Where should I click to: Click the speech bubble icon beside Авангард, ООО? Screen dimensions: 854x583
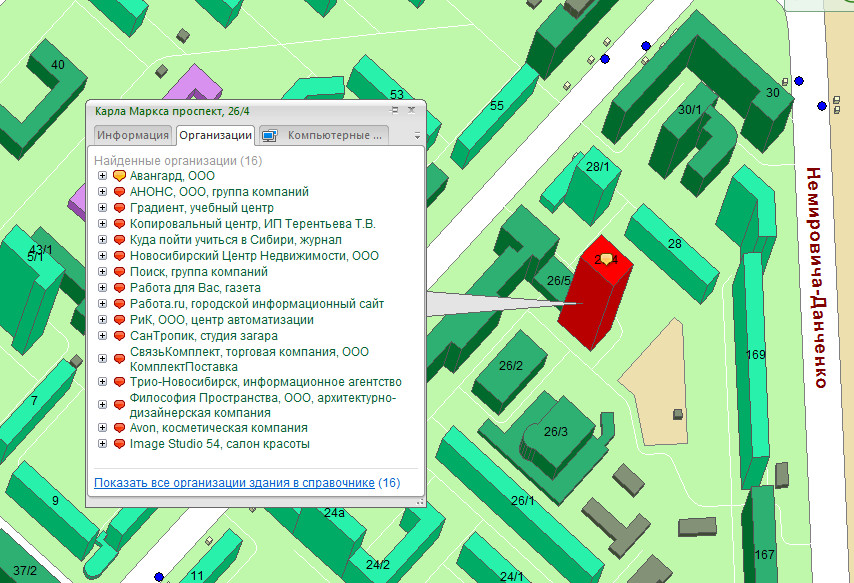point(119,176)
